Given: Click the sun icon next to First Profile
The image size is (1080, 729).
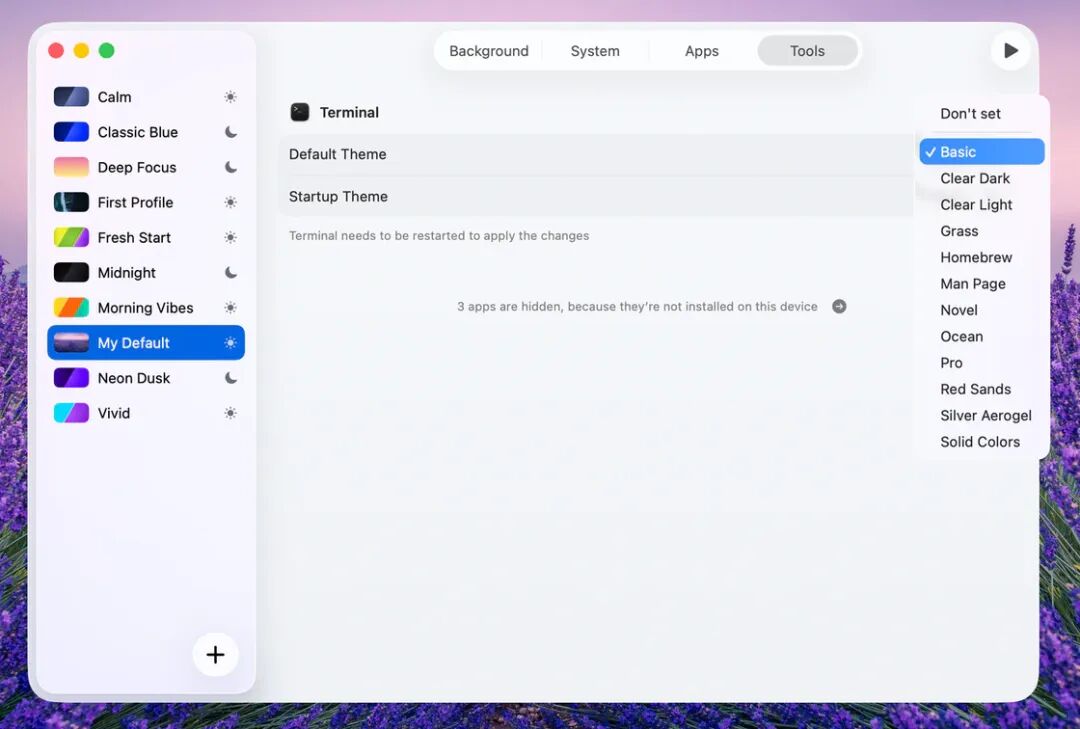Looking at the screenshot, I should pos(231,203).
